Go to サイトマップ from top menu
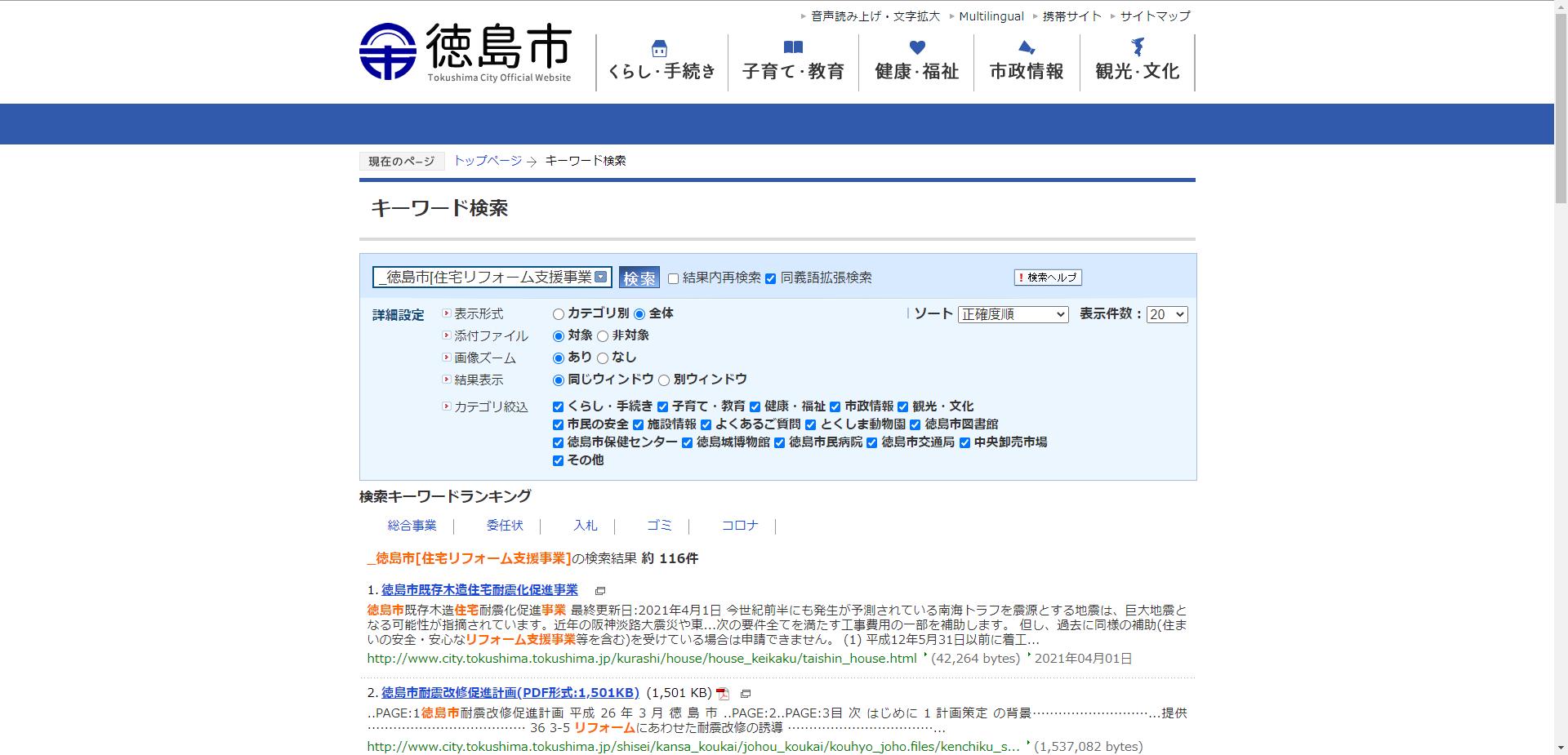The height and width of the screenshot is (755, 1568). point(1154,16)
